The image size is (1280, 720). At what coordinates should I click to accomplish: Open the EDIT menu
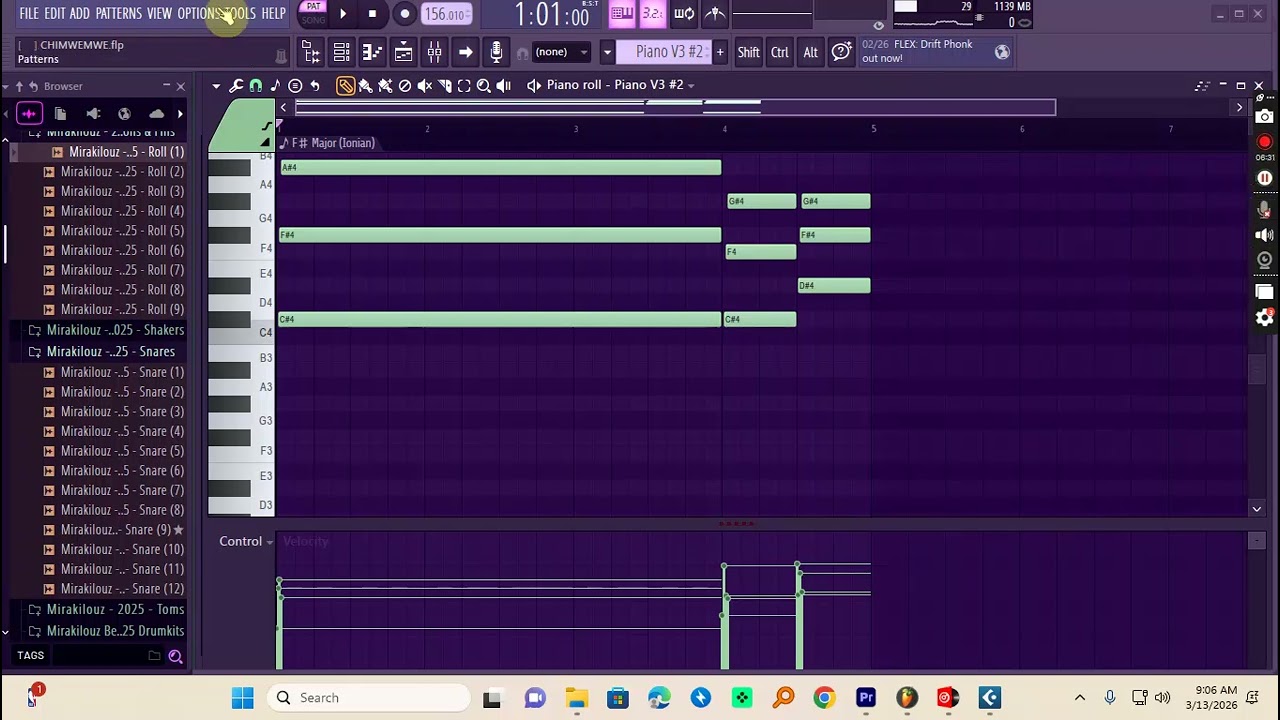54,13
